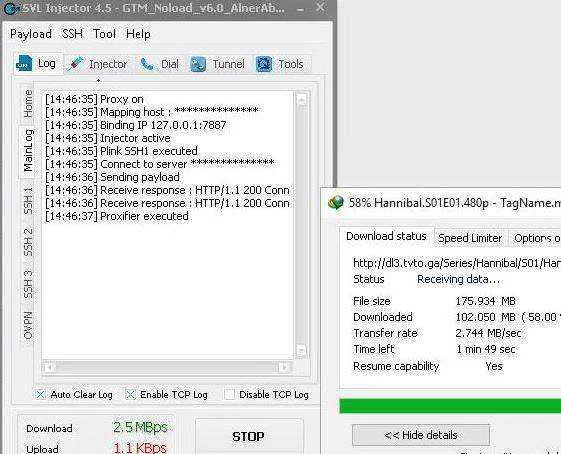Click the Sending payload log line

click(x=112, y=177)
